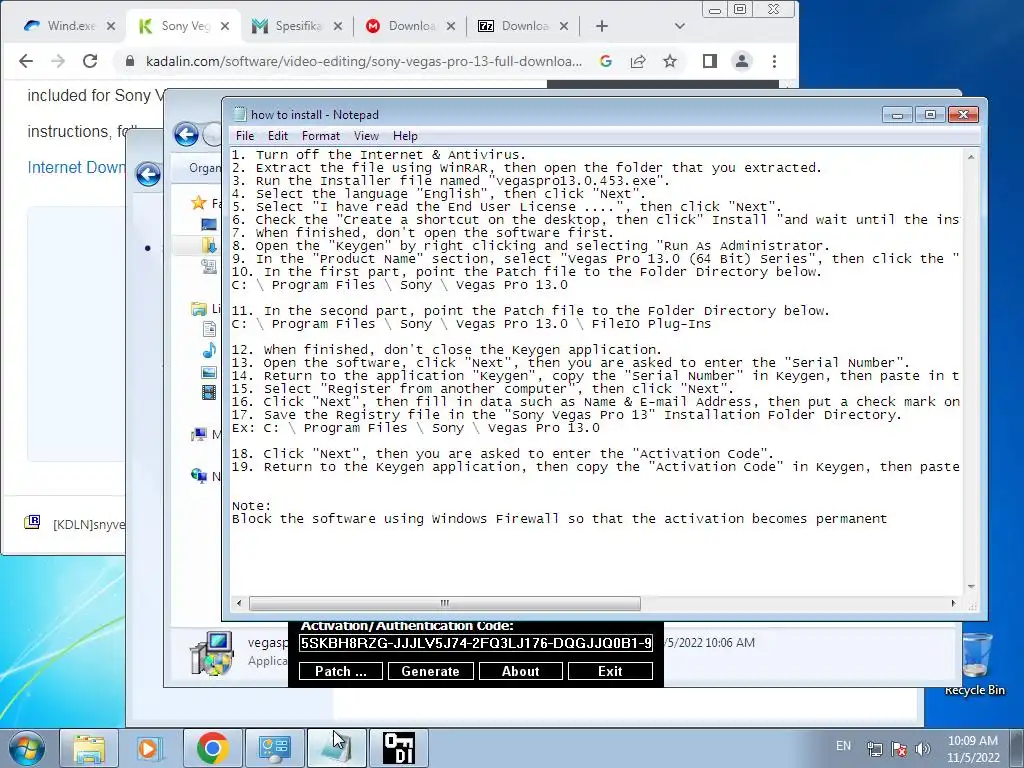The image size is (1024, 768).
Task: Open Notepad View menu
Action: (x=366, y=136)
